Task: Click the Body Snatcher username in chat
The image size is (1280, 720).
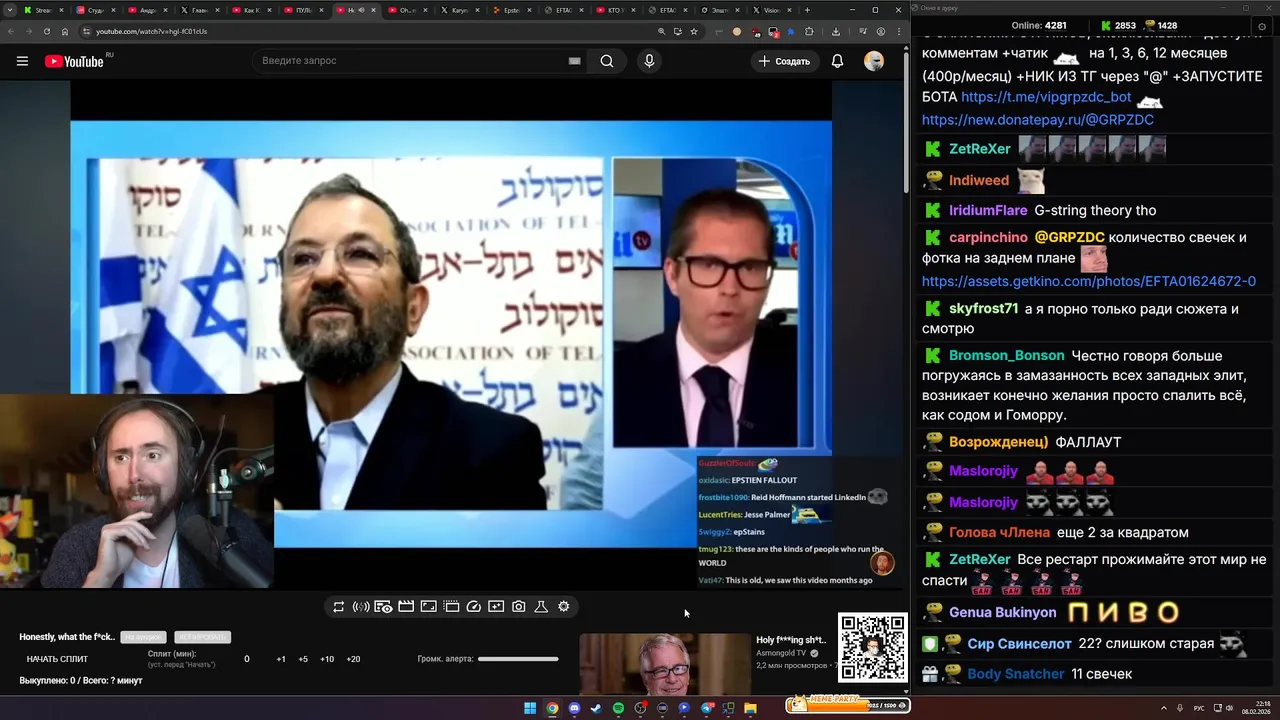Action: (1016, 674)
